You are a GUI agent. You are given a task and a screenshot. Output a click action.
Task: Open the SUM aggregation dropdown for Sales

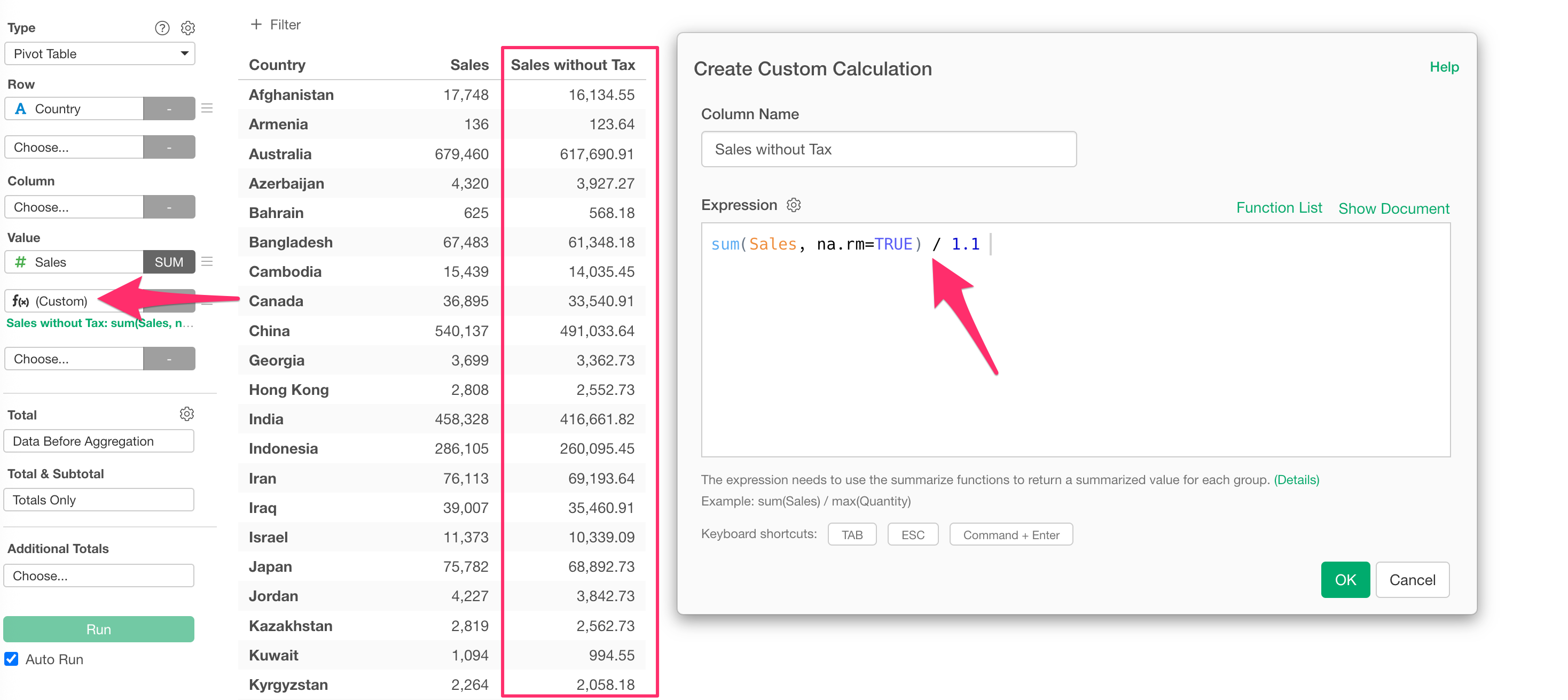[x=169, y=262]
